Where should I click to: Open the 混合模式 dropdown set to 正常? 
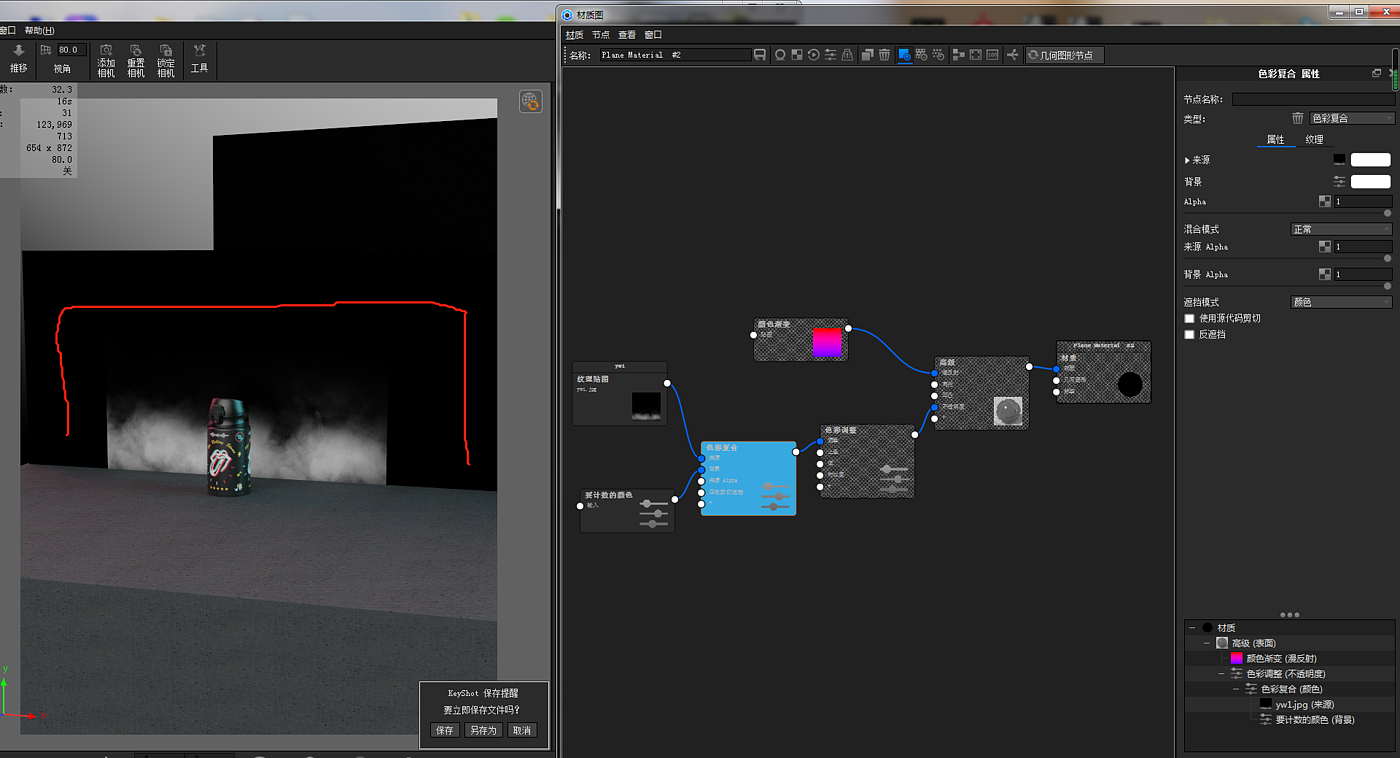tap(1341, 229)
